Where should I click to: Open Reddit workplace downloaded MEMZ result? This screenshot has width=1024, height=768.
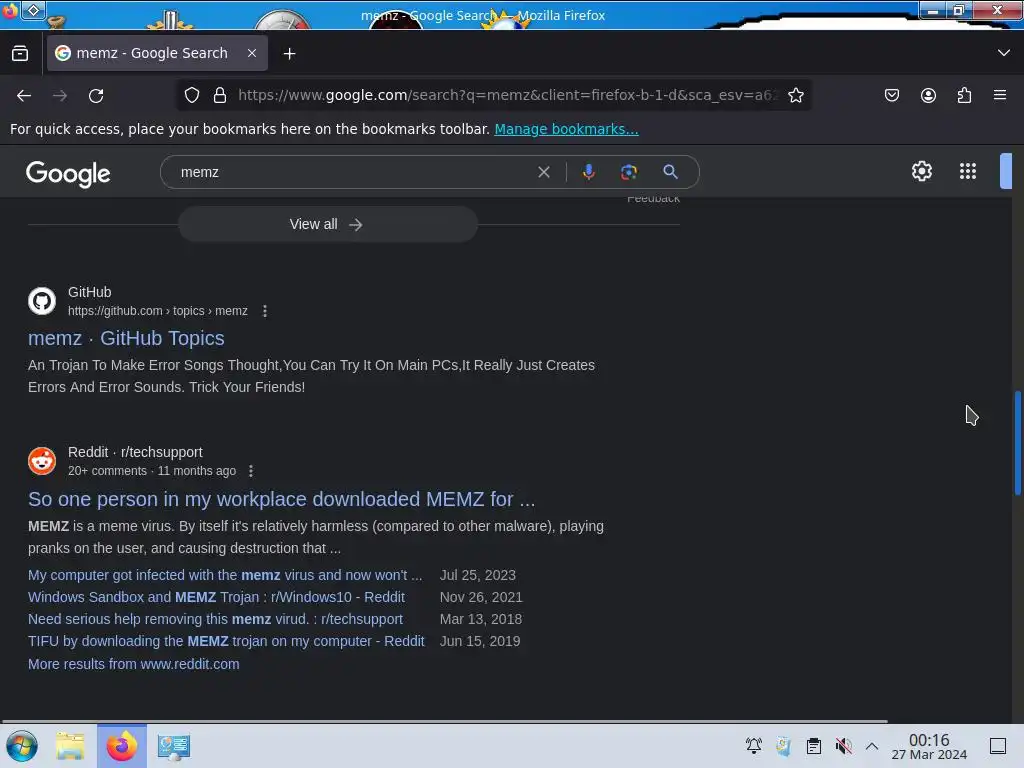click(281, 499)
